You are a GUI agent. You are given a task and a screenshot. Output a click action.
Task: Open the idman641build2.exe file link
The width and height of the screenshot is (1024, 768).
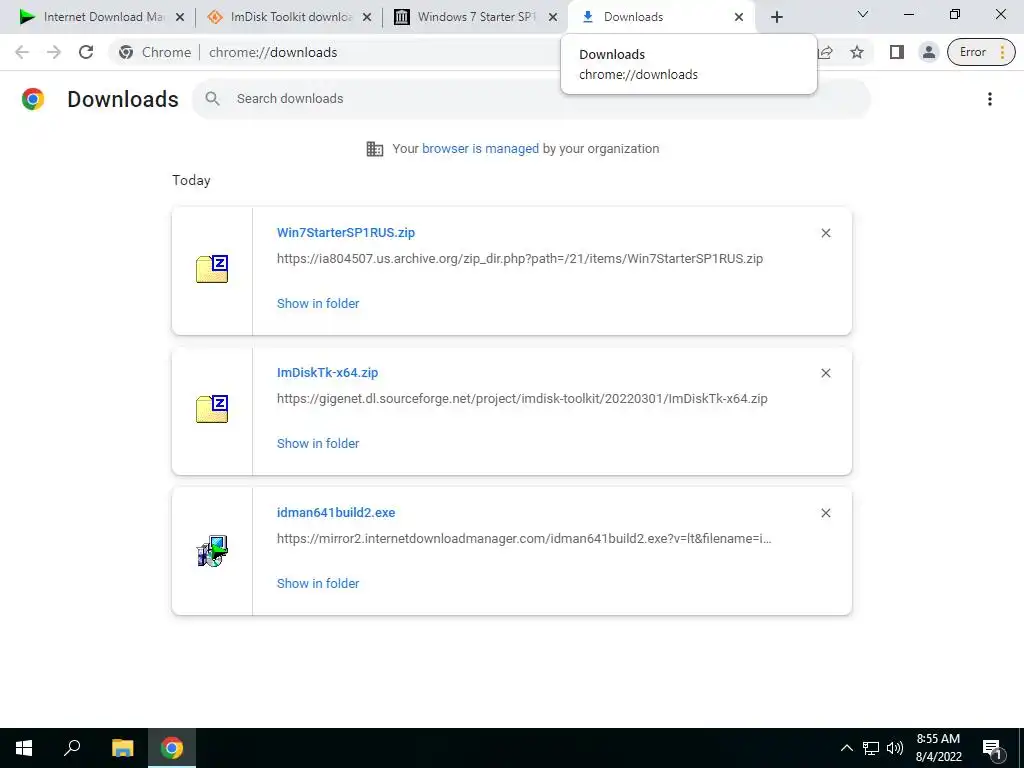(x=336, y=513)
